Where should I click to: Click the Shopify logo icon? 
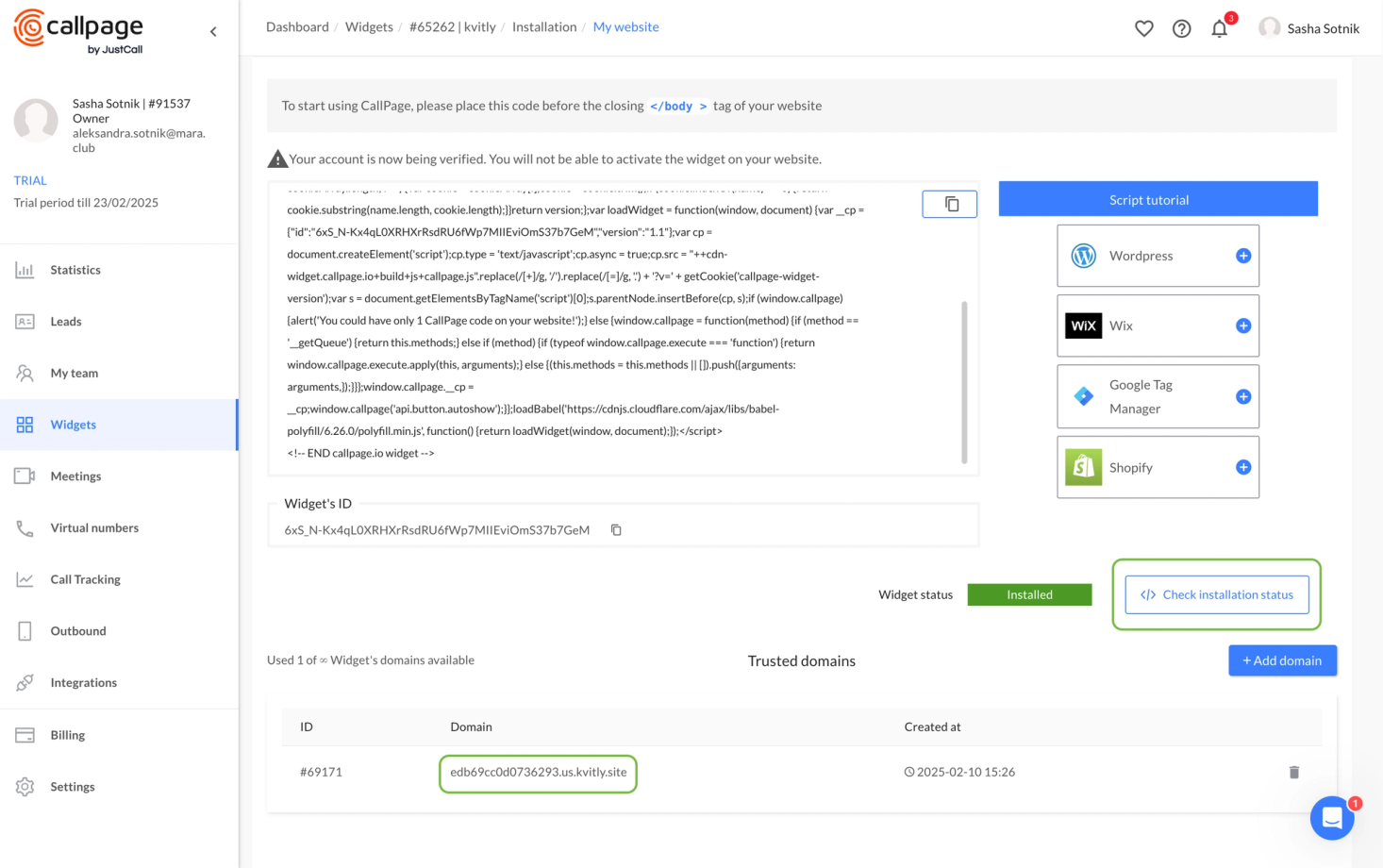(x=1084, y=467)
